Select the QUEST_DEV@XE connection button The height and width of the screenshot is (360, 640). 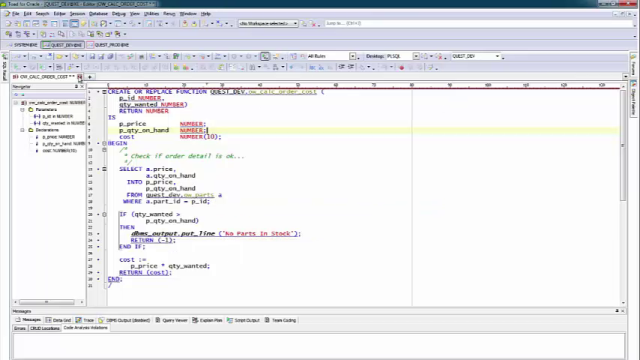tap(62, 45)
